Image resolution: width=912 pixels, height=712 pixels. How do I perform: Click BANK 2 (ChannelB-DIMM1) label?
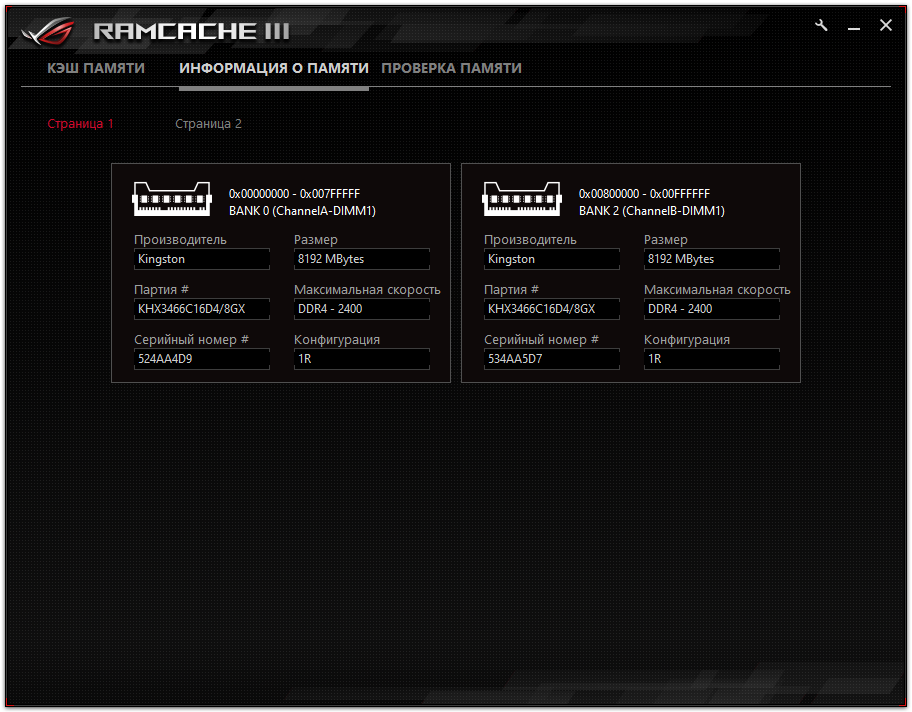652,211
